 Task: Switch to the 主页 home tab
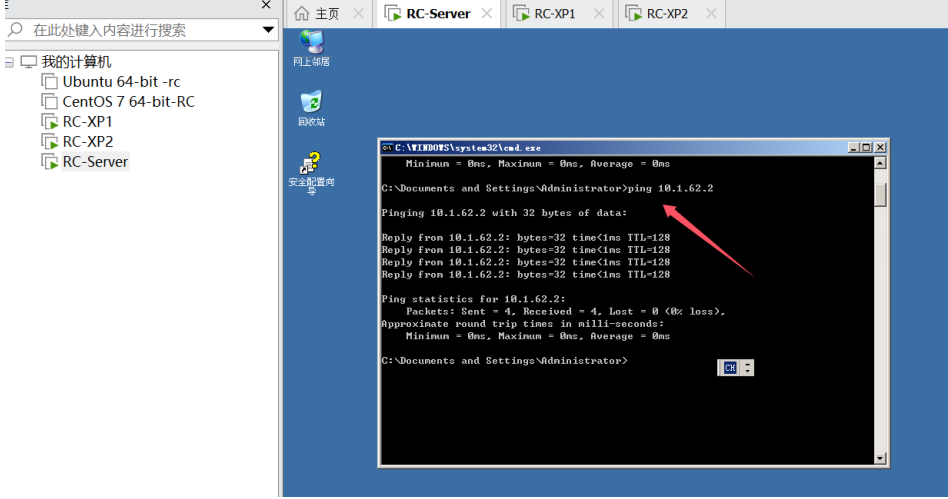click(327, 13)
